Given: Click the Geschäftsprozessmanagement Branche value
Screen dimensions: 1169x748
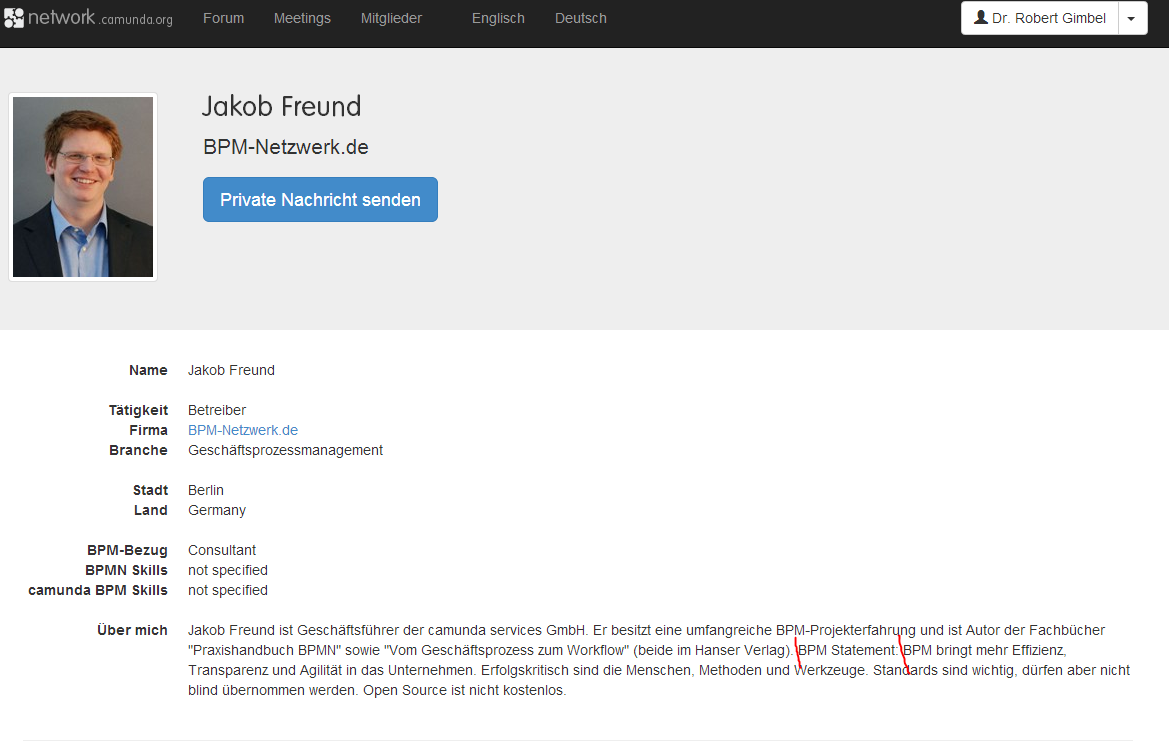Looking at the screenshot, I should (x=285, y=450).
